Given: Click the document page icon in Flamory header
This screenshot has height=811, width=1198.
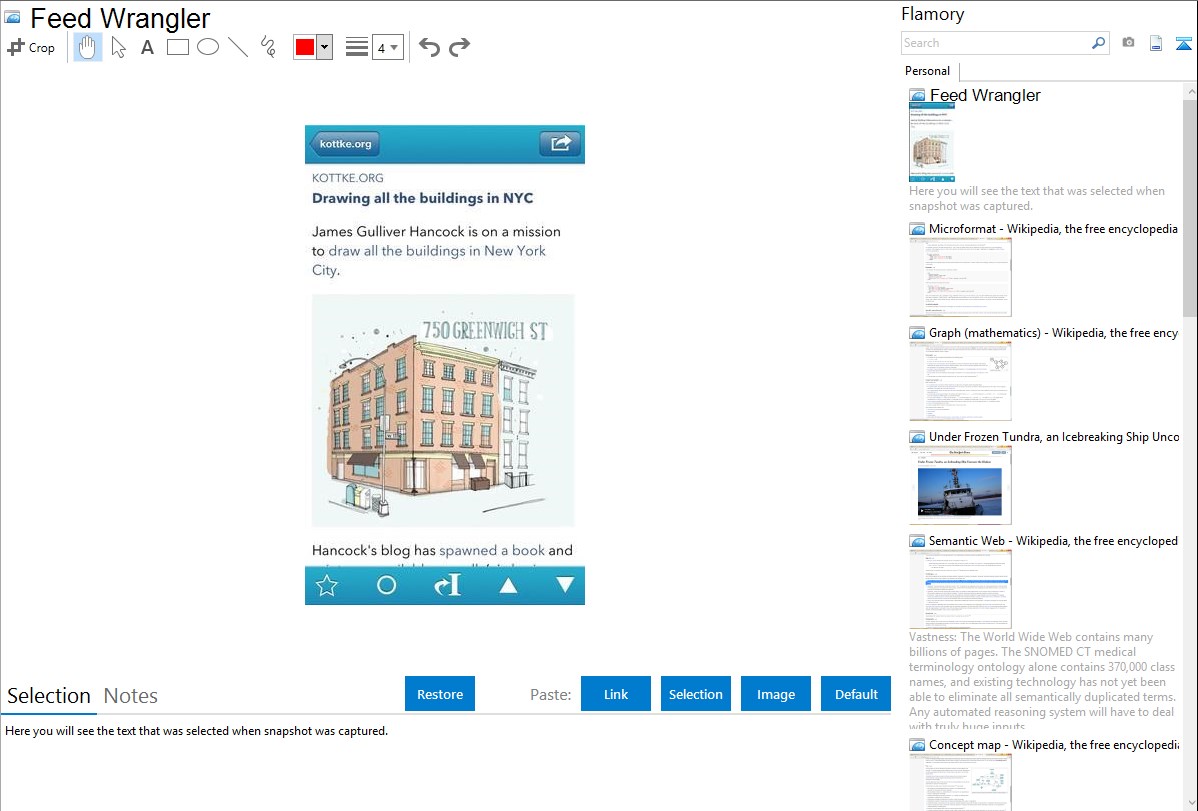Looking at the screenshot, I should pos(1156,43).
